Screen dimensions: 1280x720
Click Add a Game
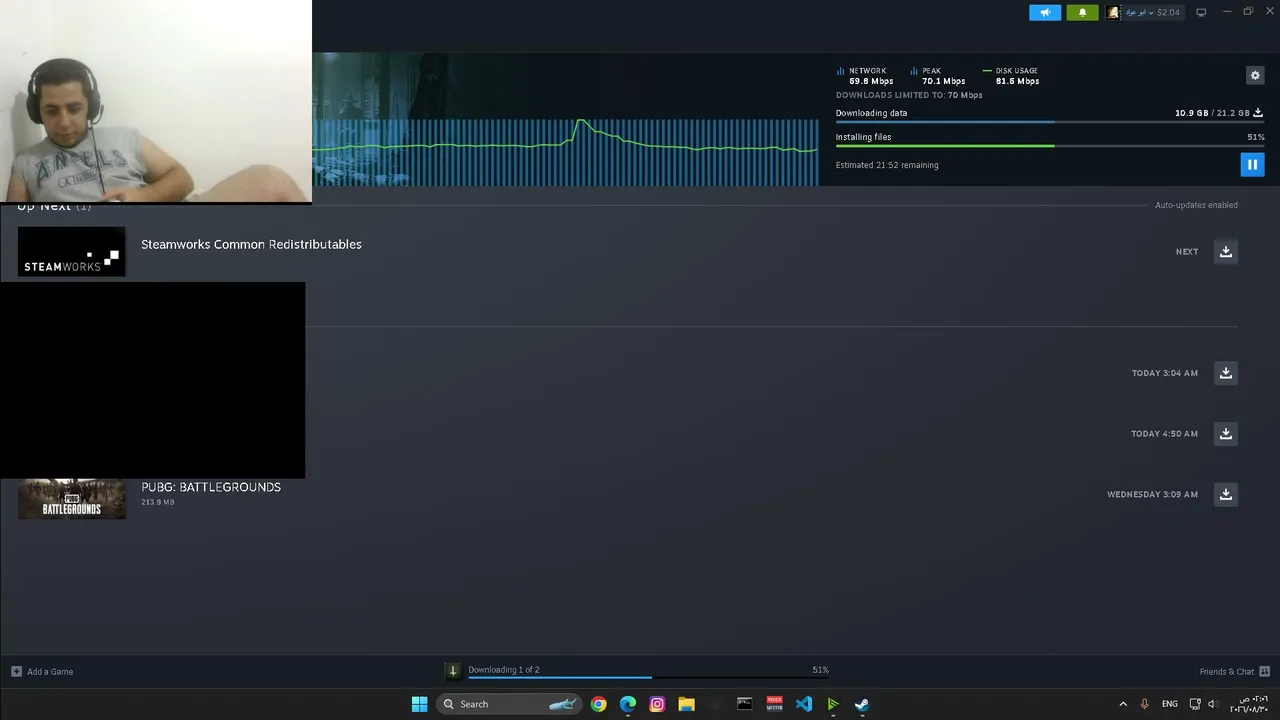(x=42, y=672)
